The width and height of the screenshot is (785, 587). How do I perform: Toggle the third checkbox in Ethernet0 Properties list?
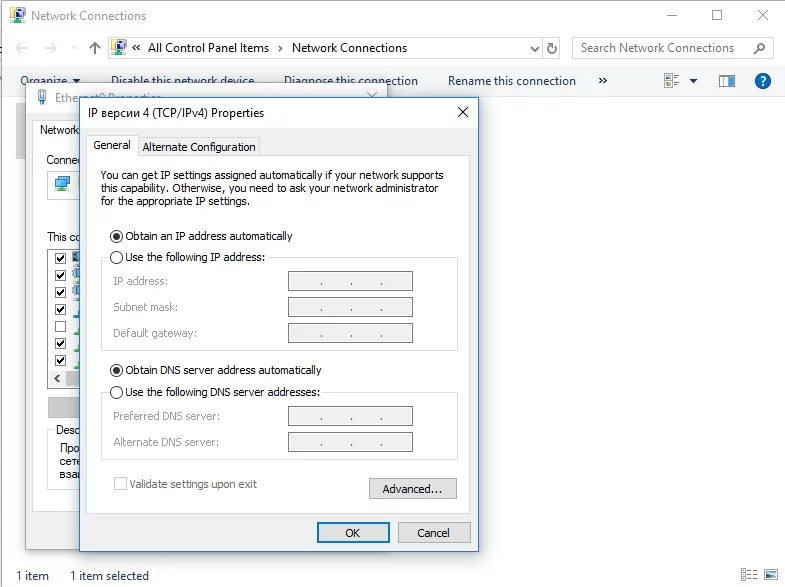[61, 292]
